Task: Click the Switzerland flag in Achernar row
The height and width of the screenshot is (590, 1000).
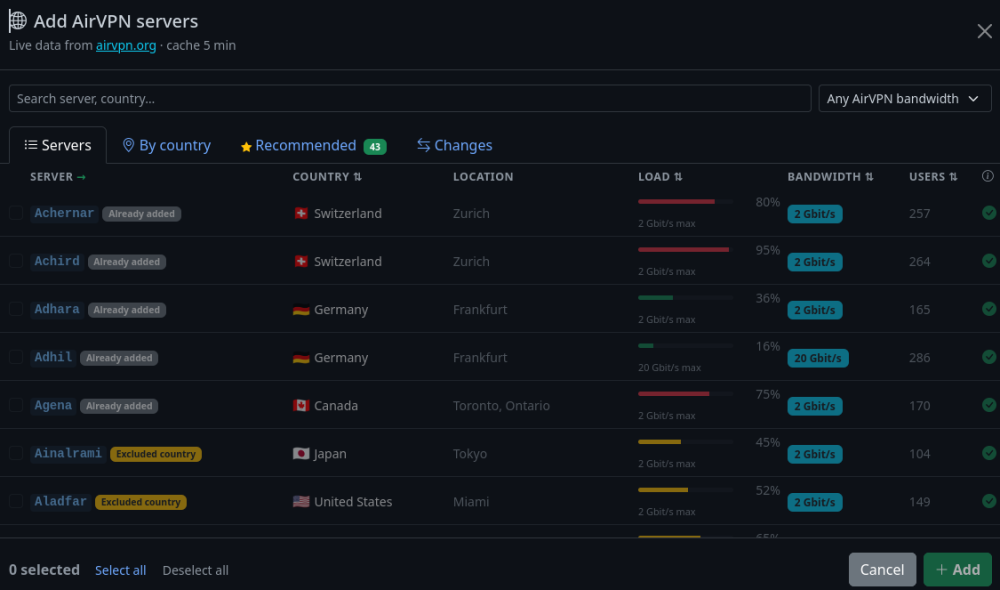Action: pyautogui.click(x=301, y=213)
